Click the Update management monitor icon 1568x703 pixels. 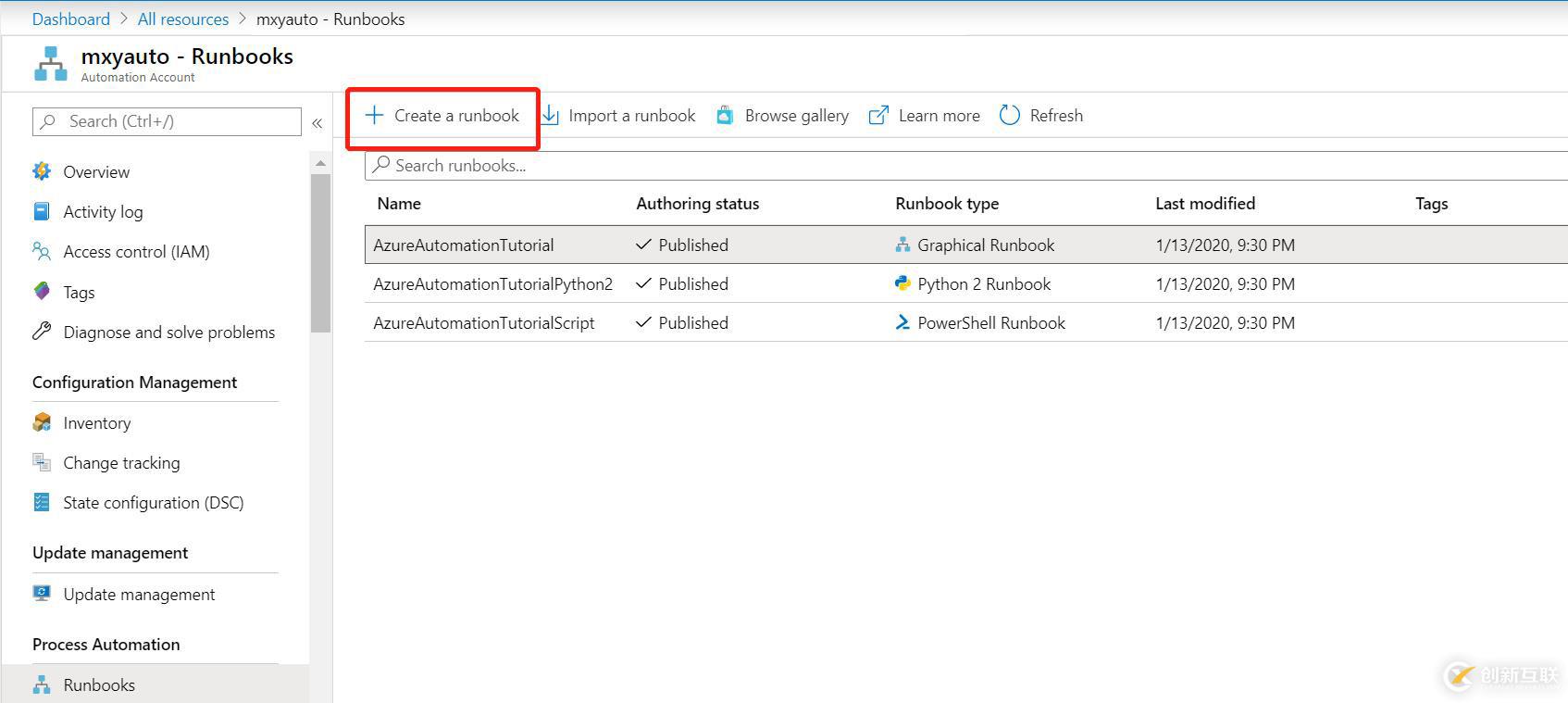(x=42, y=594)
